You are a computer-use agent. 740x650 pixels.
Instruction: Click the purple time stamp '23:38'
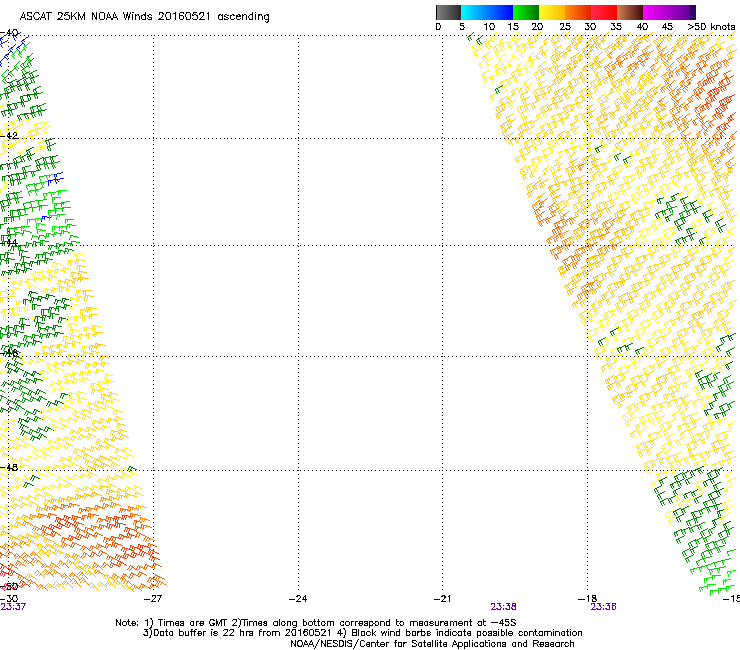pyautogui.click(x=504, y=607)
